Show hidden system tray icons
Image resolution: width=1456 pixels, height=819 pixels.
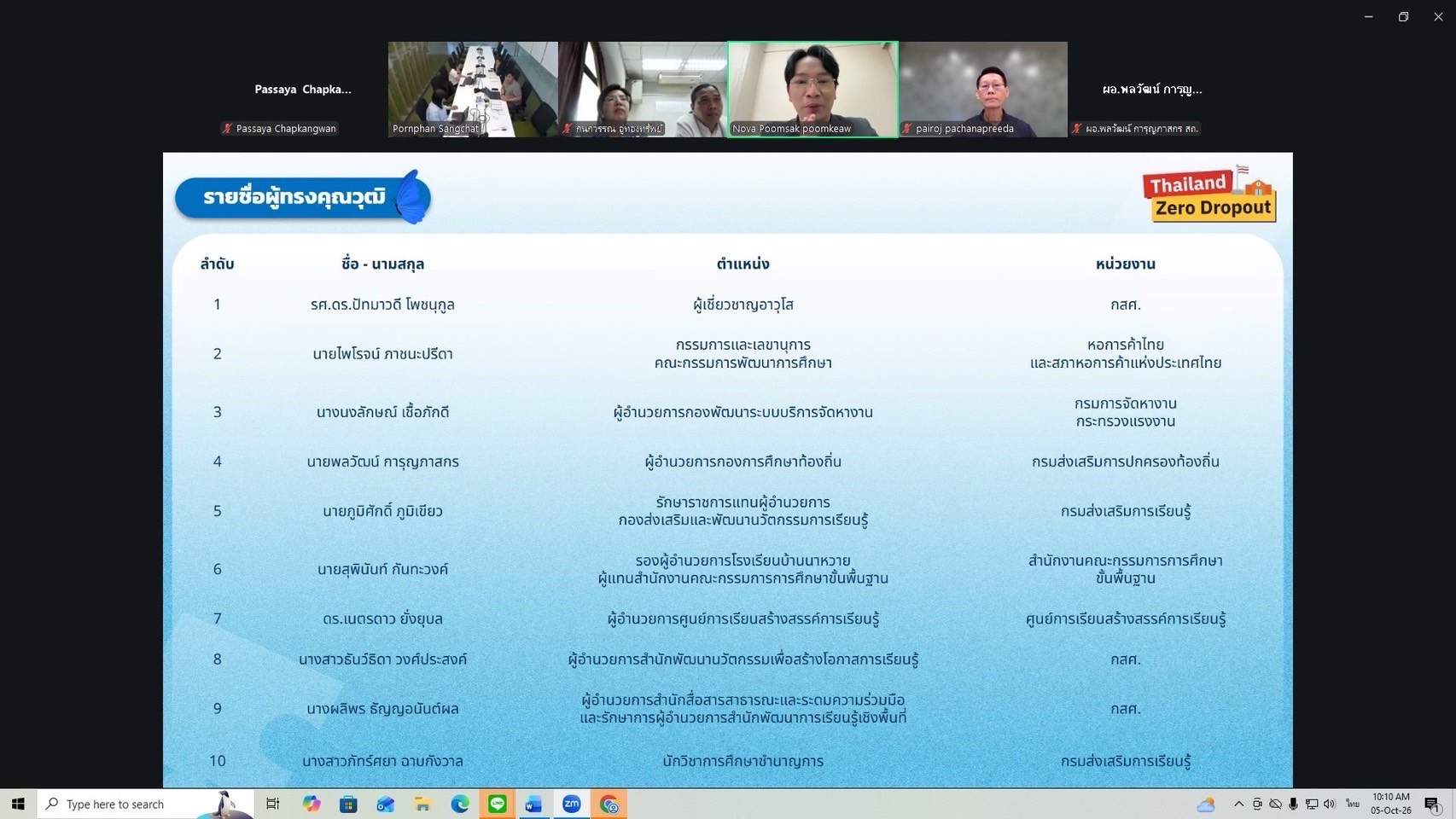click(1238, 804)
